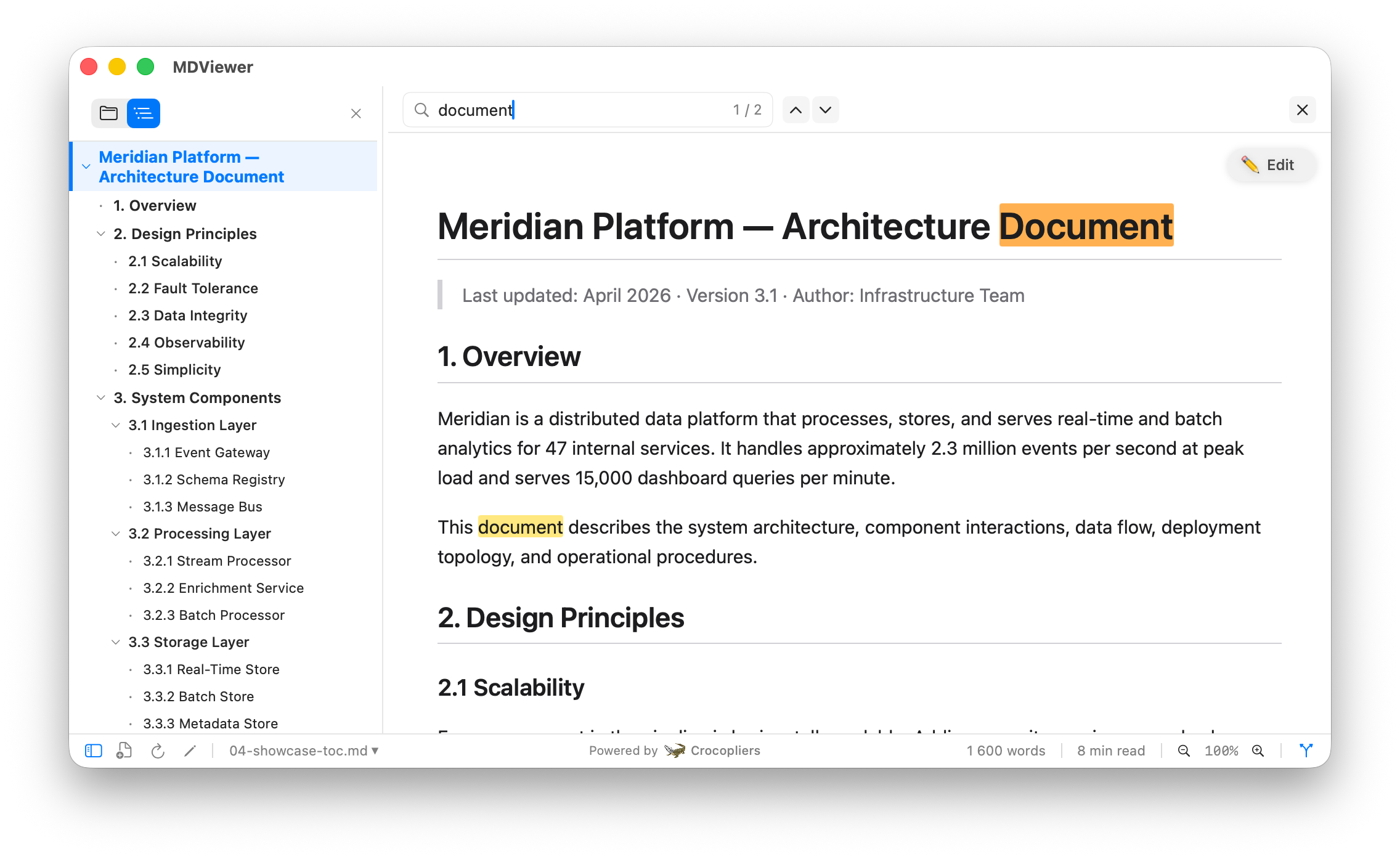Click 3.3 Storage Layer outline label

(189, 641)
